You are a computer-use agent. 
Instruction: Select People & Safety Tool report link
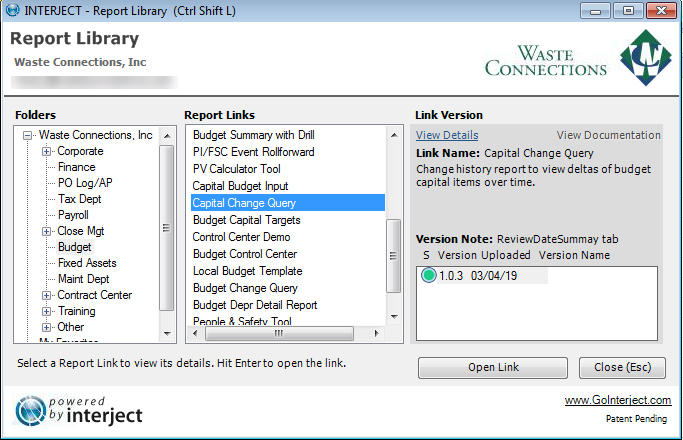tap(242, 321)
